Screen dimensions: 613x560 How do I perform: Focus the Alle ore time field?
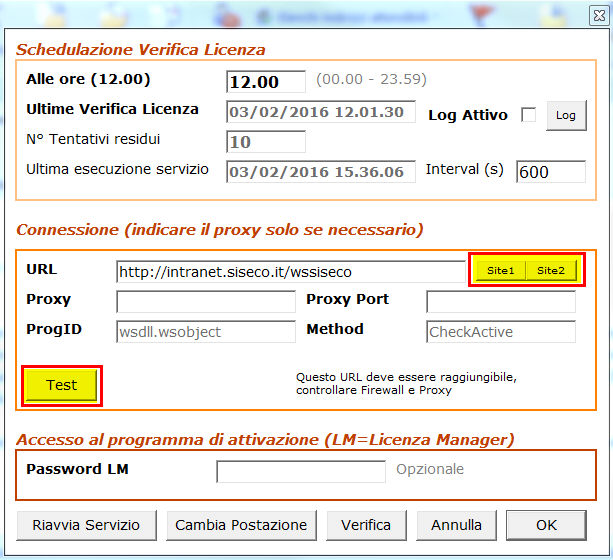[266, 82]
